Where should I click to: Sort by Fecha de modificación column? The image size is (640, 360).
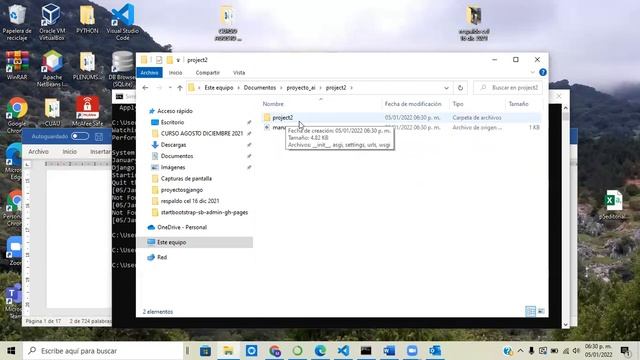[x=413, y=104]
